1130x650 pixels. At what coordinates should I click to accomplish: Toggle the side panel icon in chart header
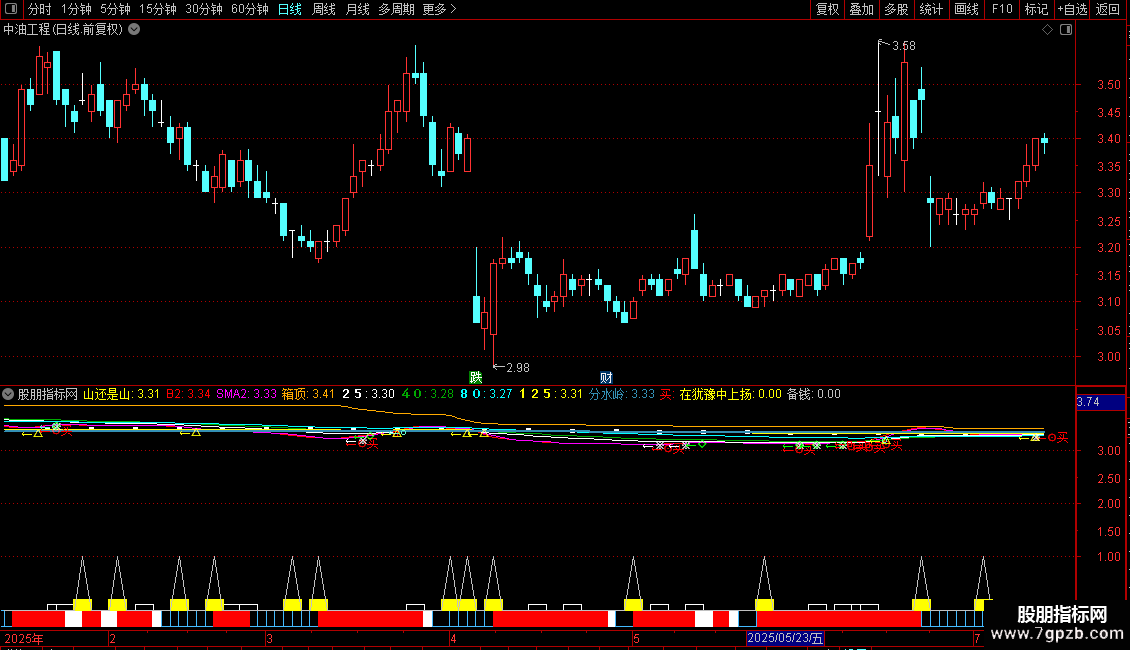1066,30
